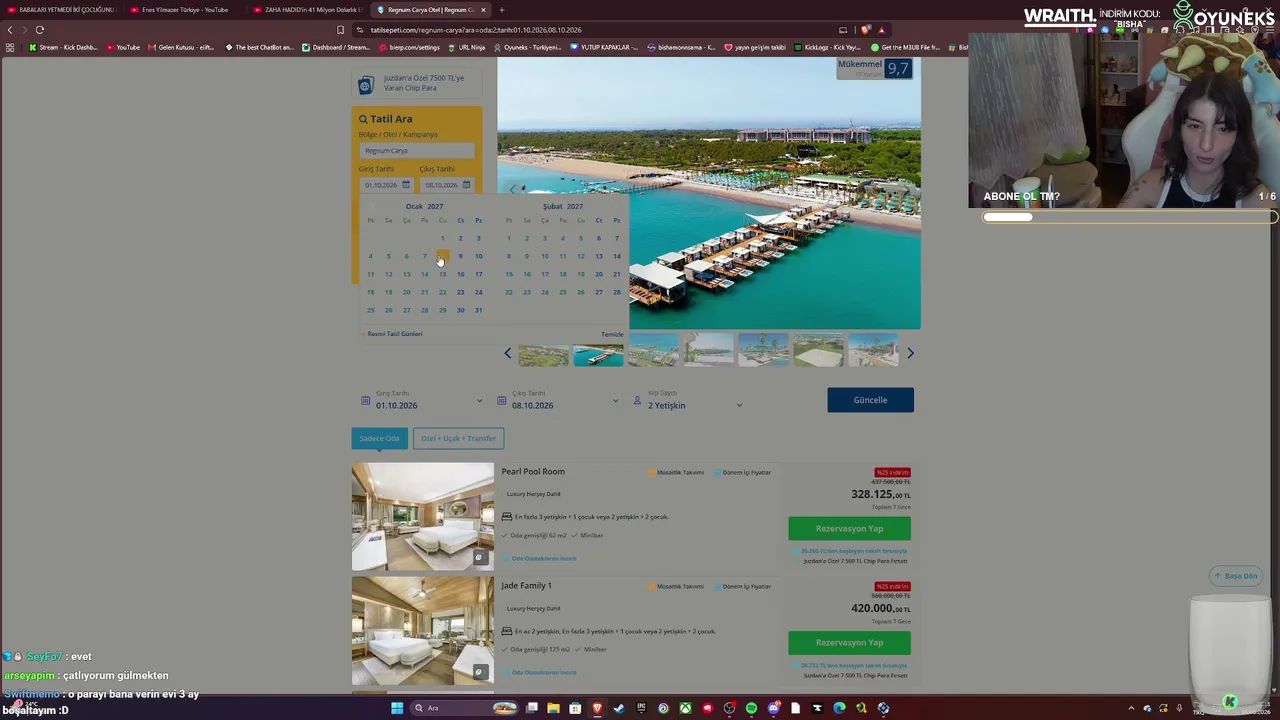Switch to the ZAHA HADID'in 41 Milyon tab
The image size is (1280, 720).
point(307,10)
